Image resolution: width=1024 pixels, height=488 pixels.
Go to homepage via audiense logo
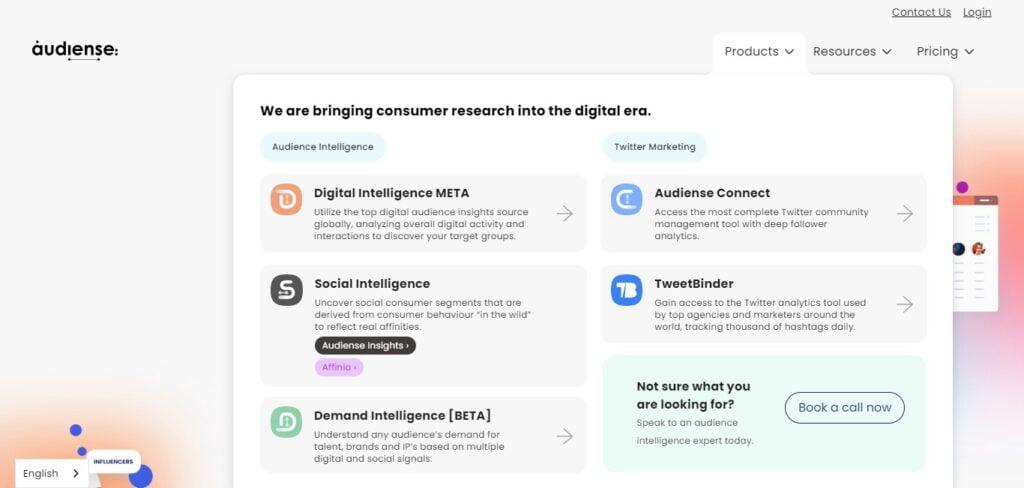pyautogui.click(x=75, y=50)
